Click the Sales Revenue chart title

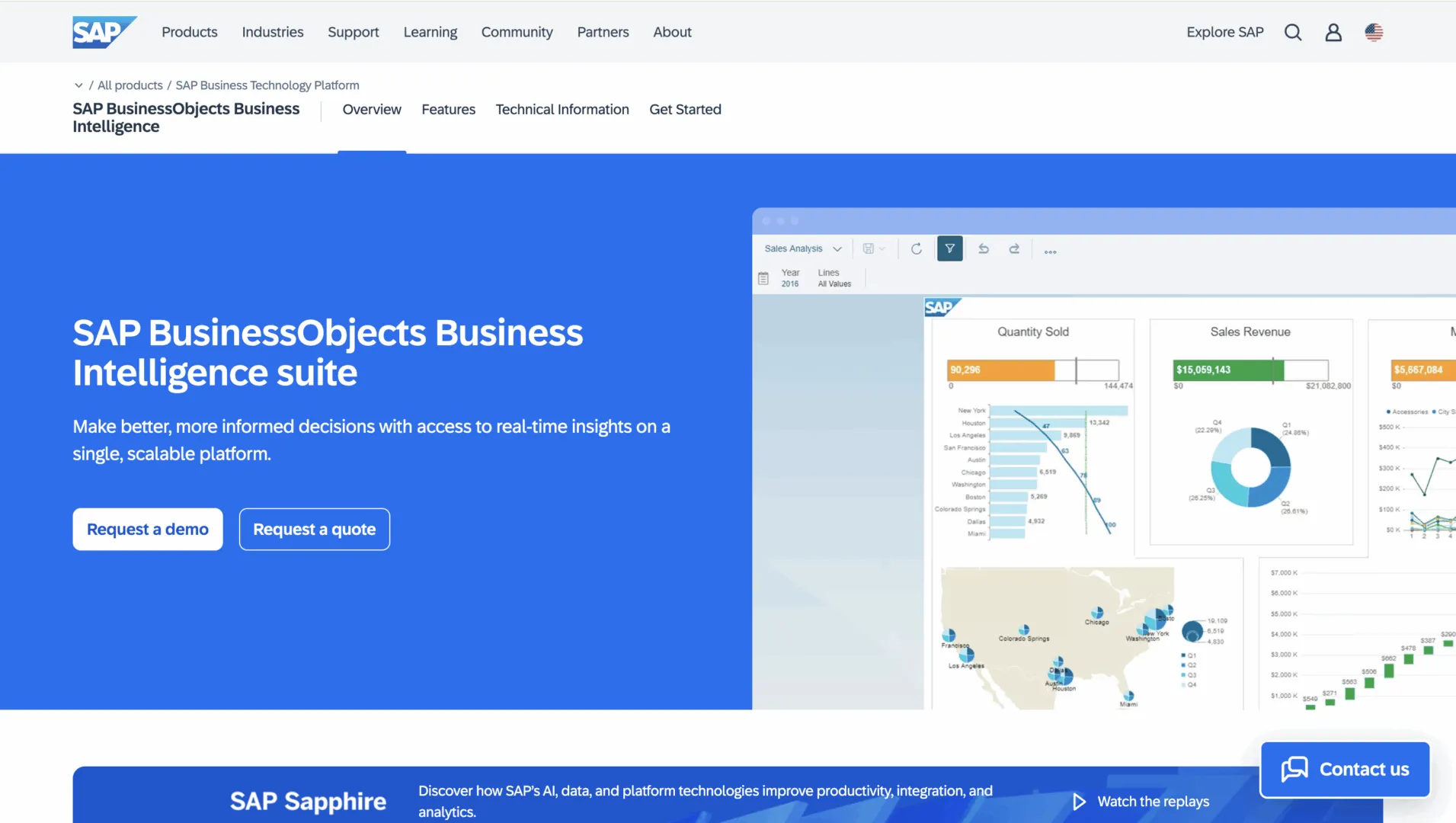(x=1250, y=332)
